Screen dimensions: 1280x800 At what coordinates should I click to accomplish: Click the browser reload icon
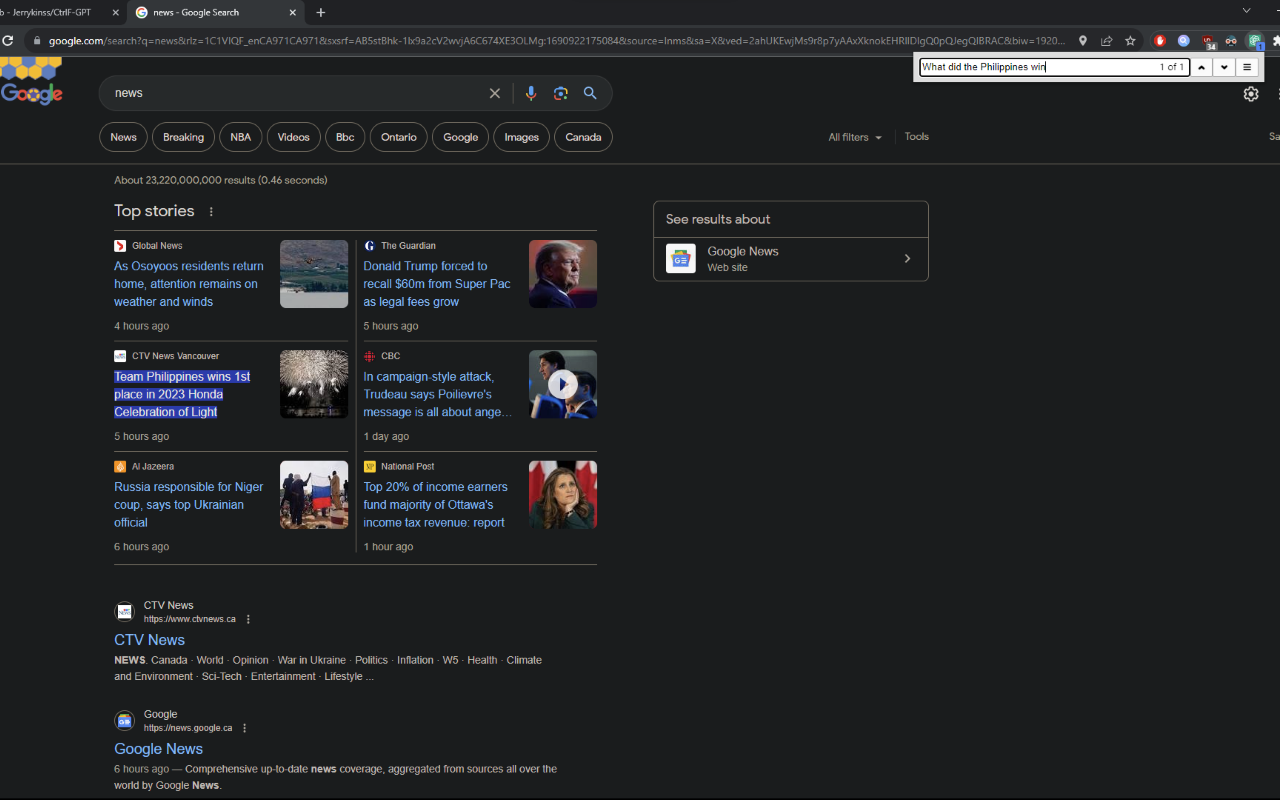pyautogui.click(x=8, y=41)
